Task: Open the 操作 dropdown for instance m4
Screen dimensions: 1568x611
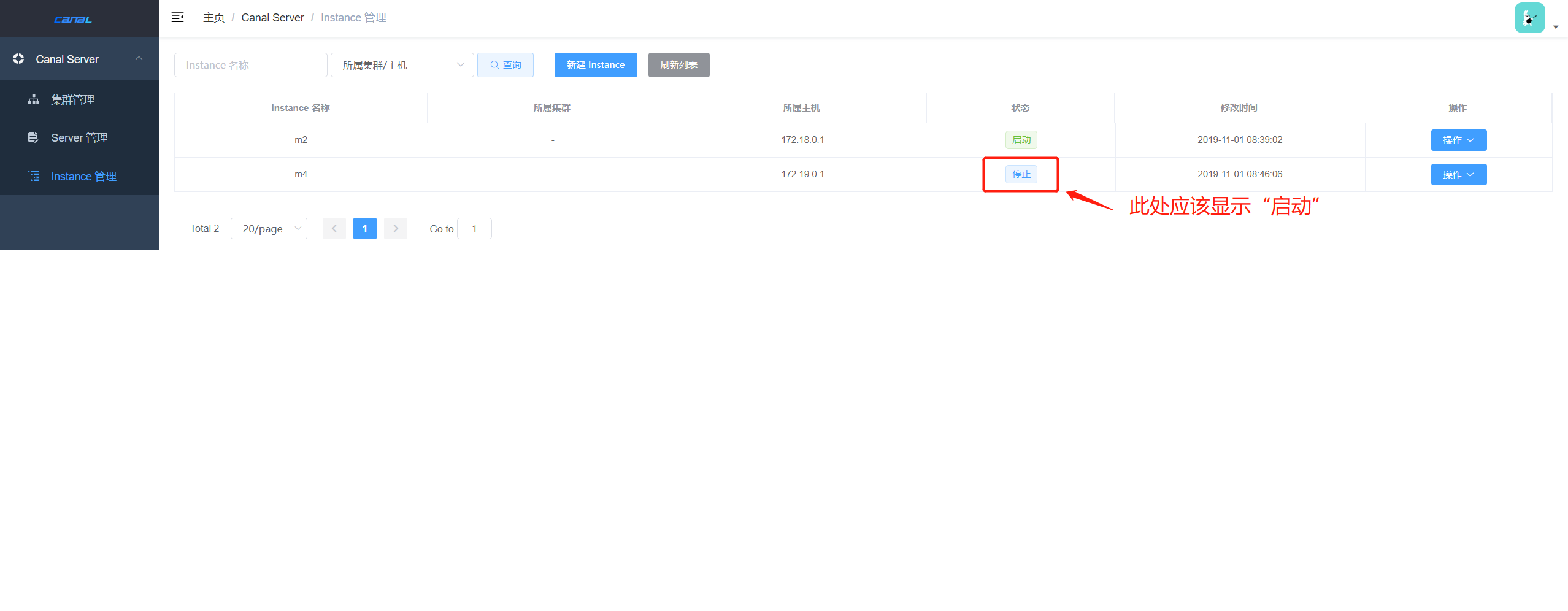Action: [x=1458, y=174]
